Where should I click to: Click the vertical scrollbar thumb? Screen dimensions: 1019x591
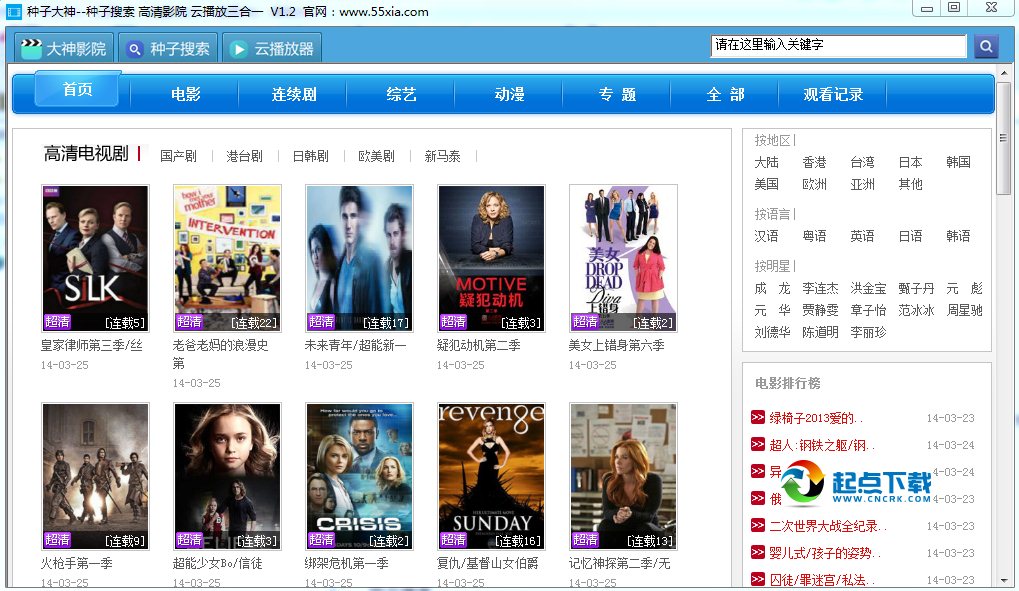[1003, 138]
